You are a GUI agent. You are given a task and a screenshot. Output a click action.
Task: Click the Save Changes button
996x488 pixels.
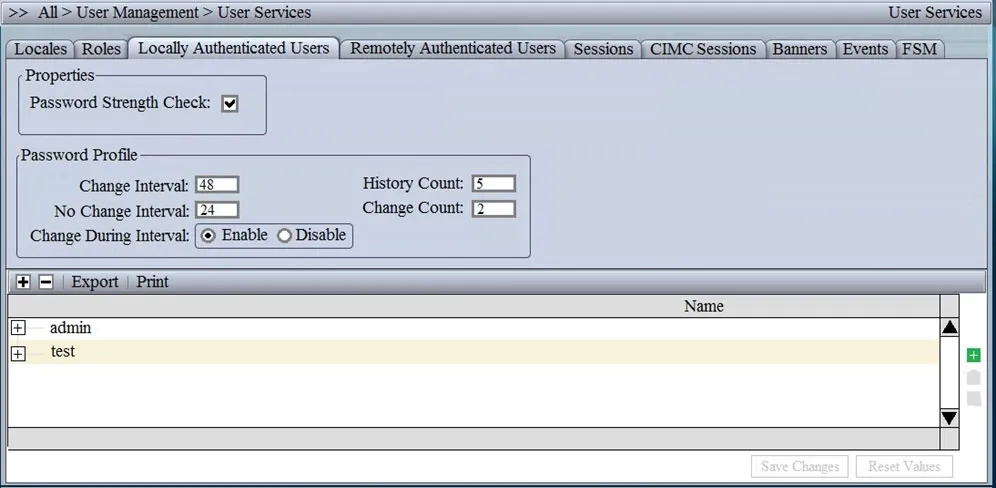[800, 466]
